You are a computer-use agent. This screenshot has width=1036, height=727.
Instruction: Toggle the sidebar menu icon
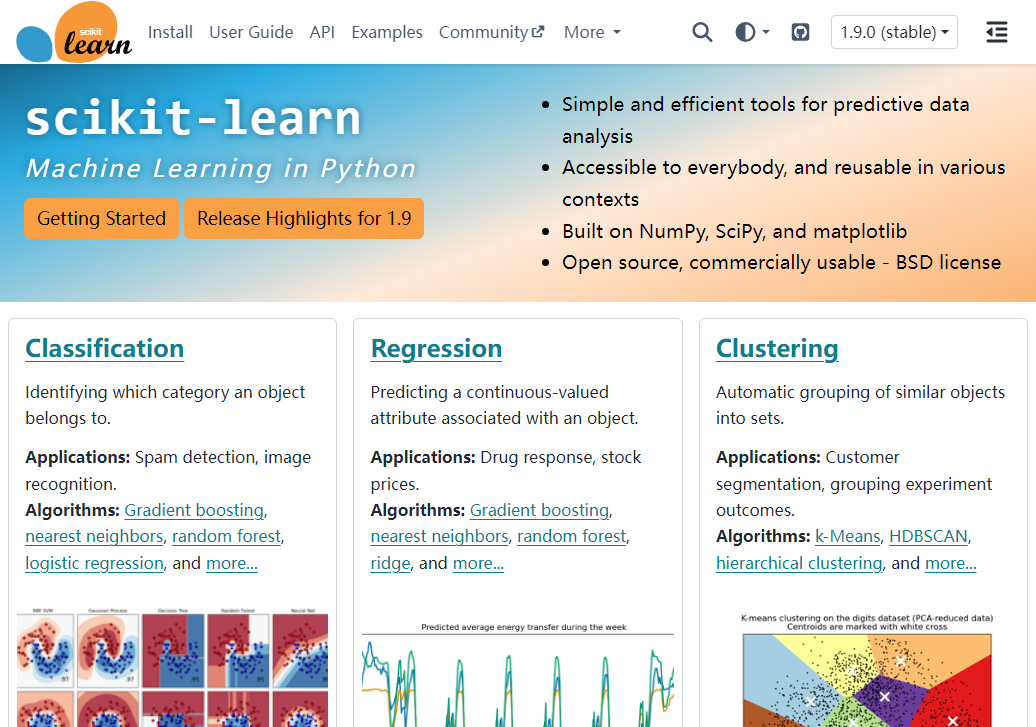pyautogui.click(x=996, y=32)
